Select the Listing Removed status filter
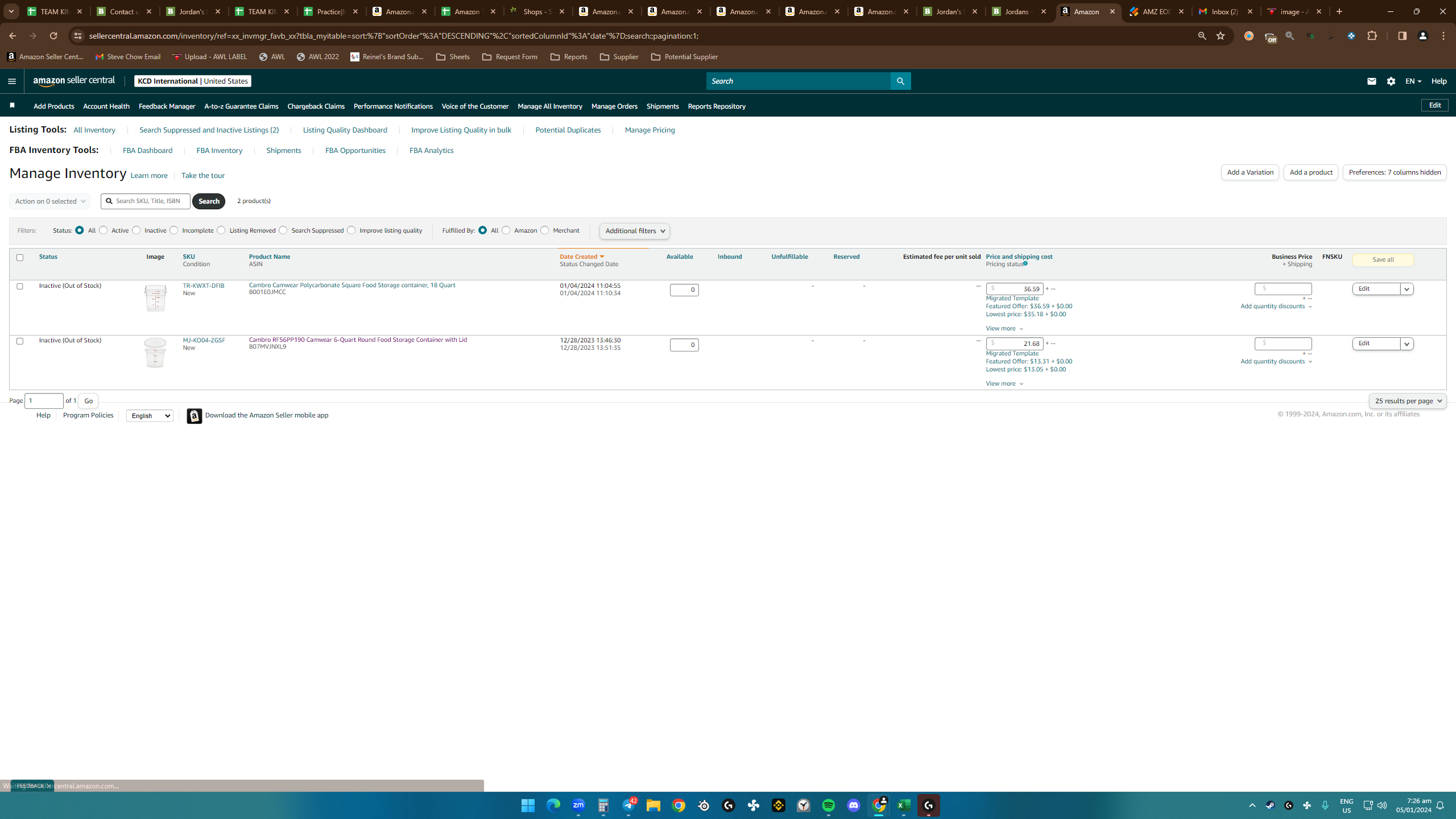The height and width of the screenshot is (819, 1456). pos(221,230)
